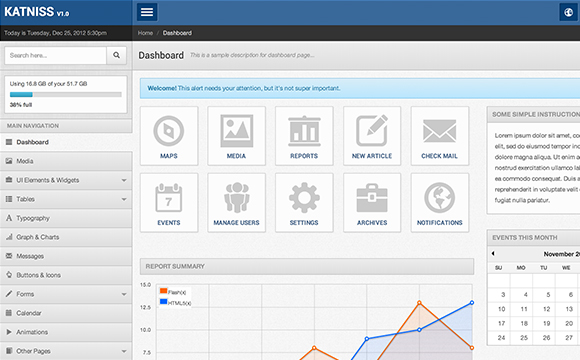This screenshot has width=580, height=360.
Task: Click the Other Pages sidebar icon
Action: 9,351
